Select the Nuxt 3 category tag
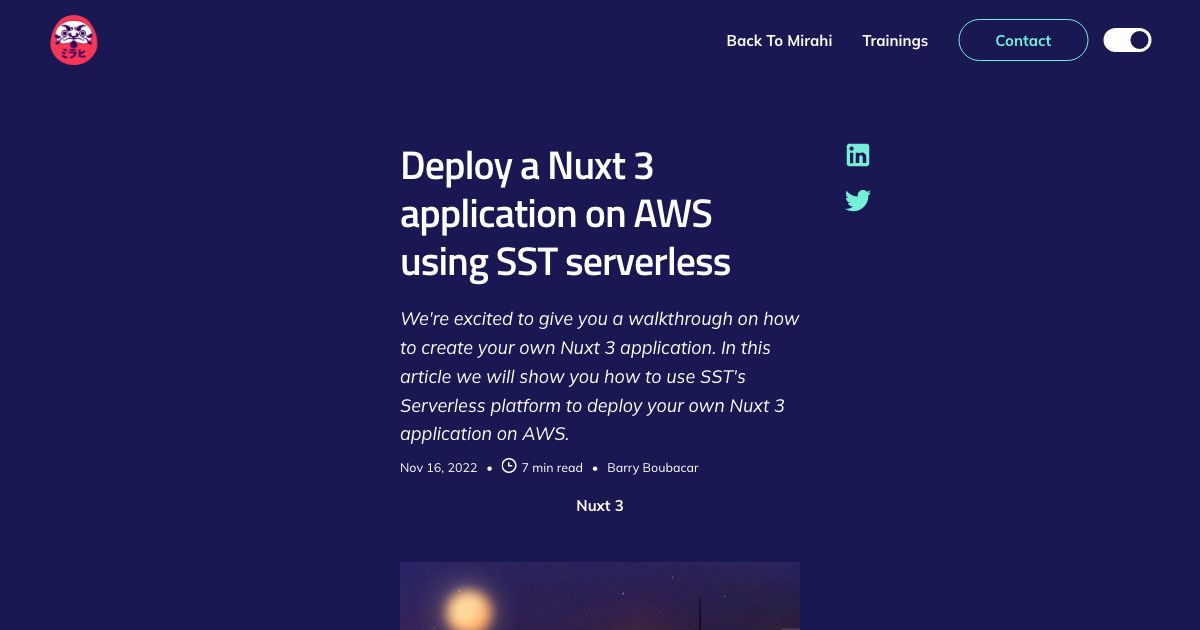Viewport: 1200px width, 630px height. tap(600, 505)
